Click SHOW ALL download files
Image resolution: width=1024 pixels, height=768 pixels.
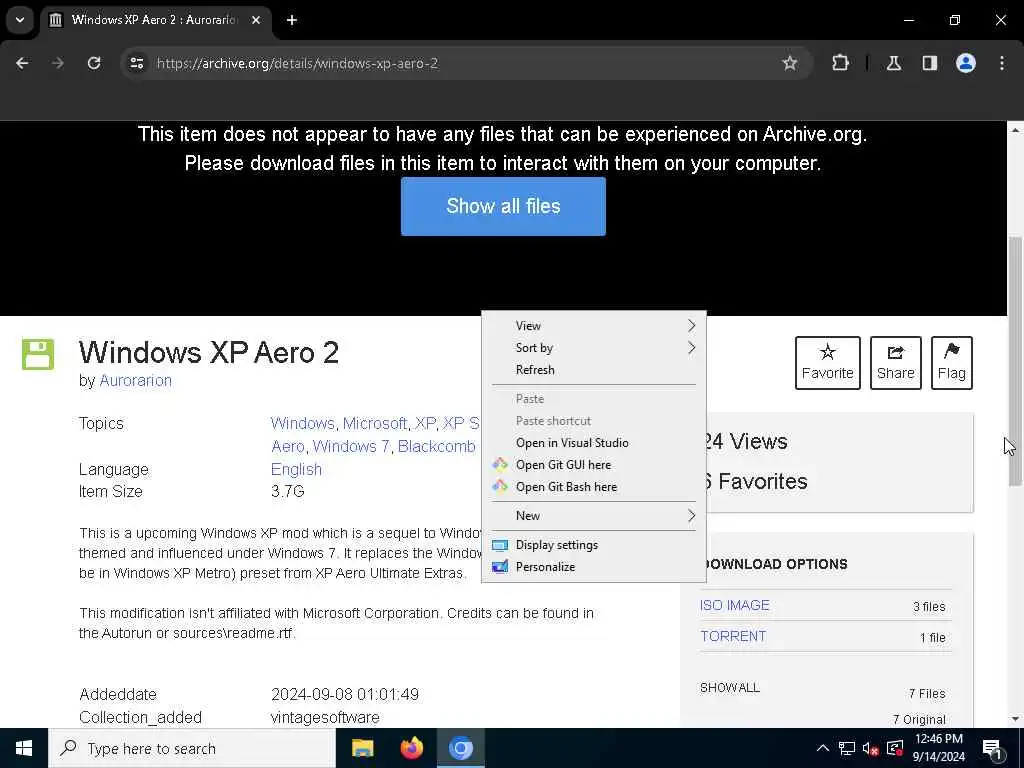coord(729,688)
